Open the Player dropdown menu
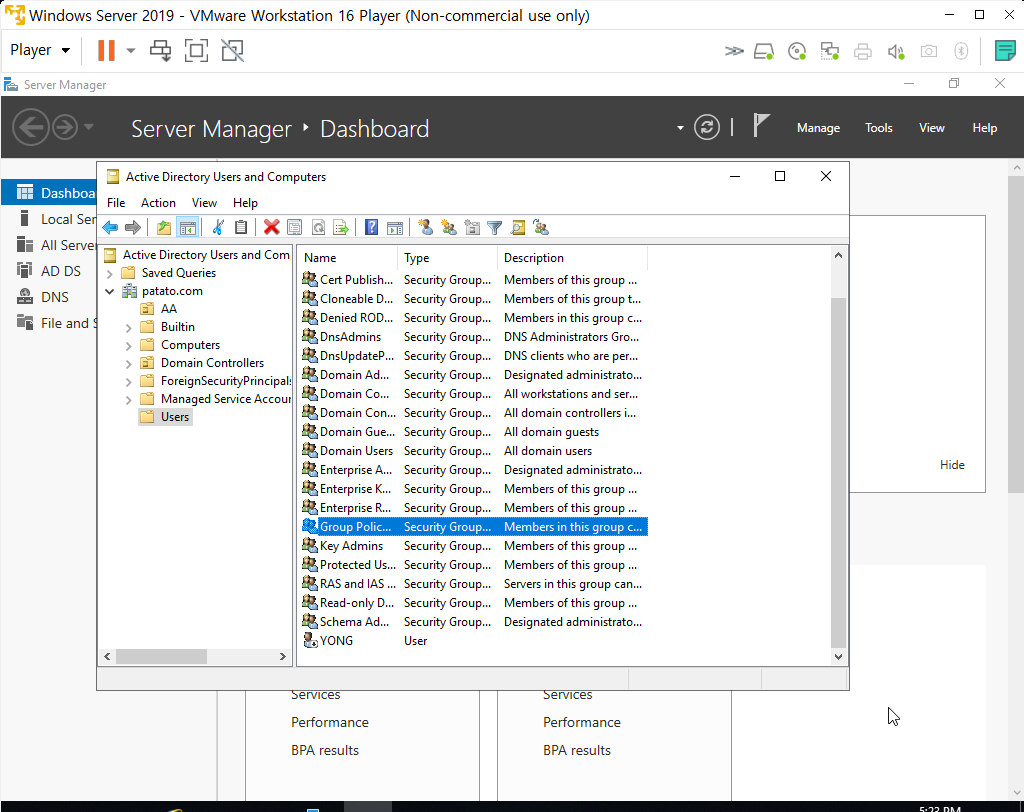 [40, 50]
